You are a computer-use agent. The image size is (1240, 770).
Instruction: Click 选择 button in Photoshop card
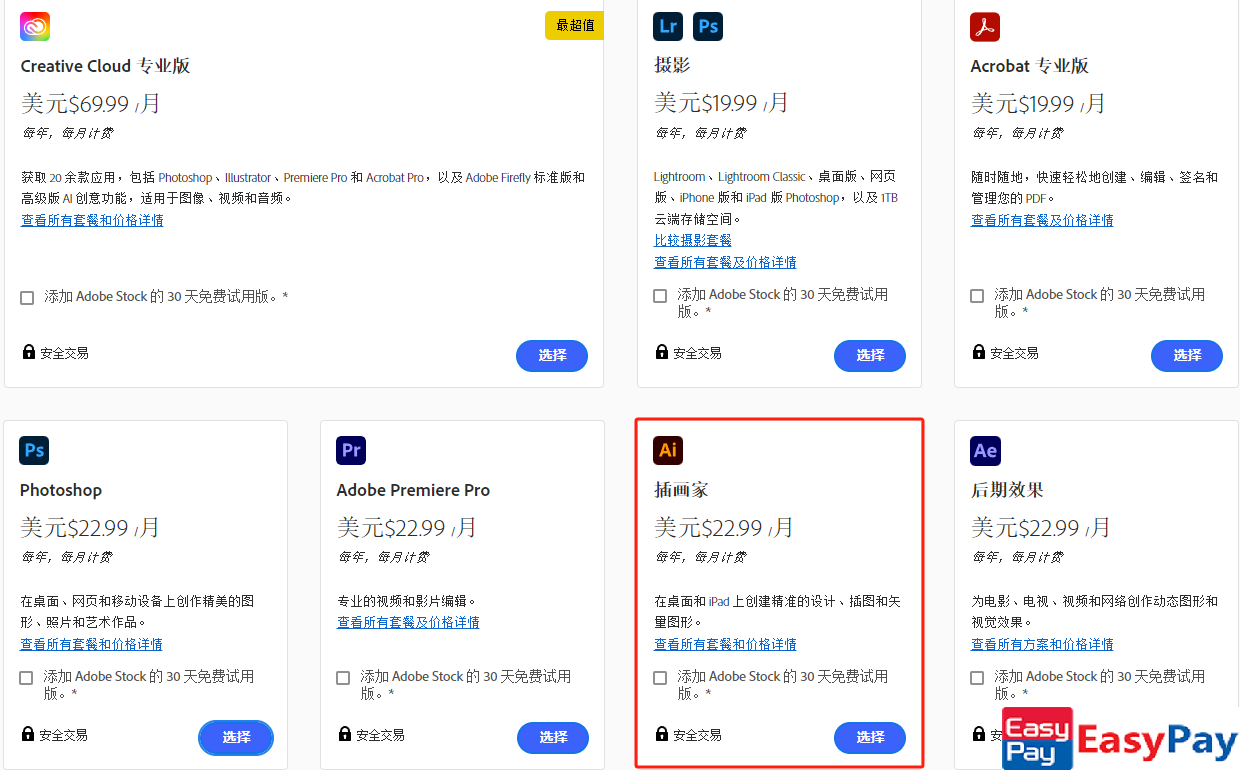coord(236,737)
